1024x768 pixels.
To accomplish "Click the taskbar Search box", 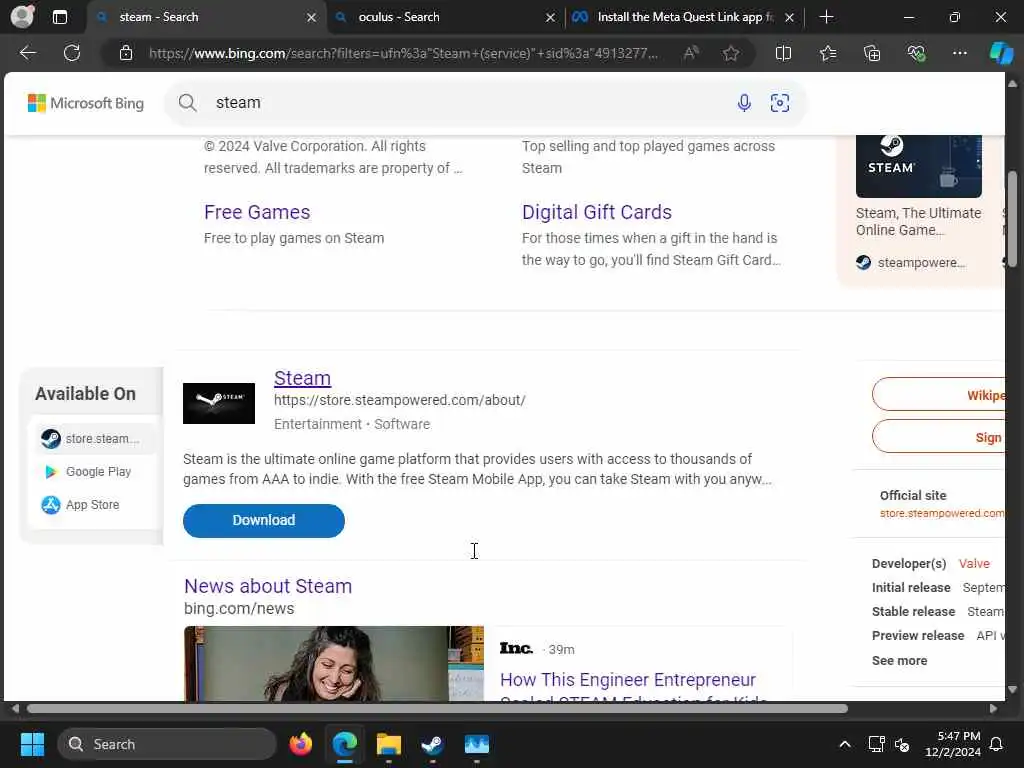I will (x=167, y=744).
